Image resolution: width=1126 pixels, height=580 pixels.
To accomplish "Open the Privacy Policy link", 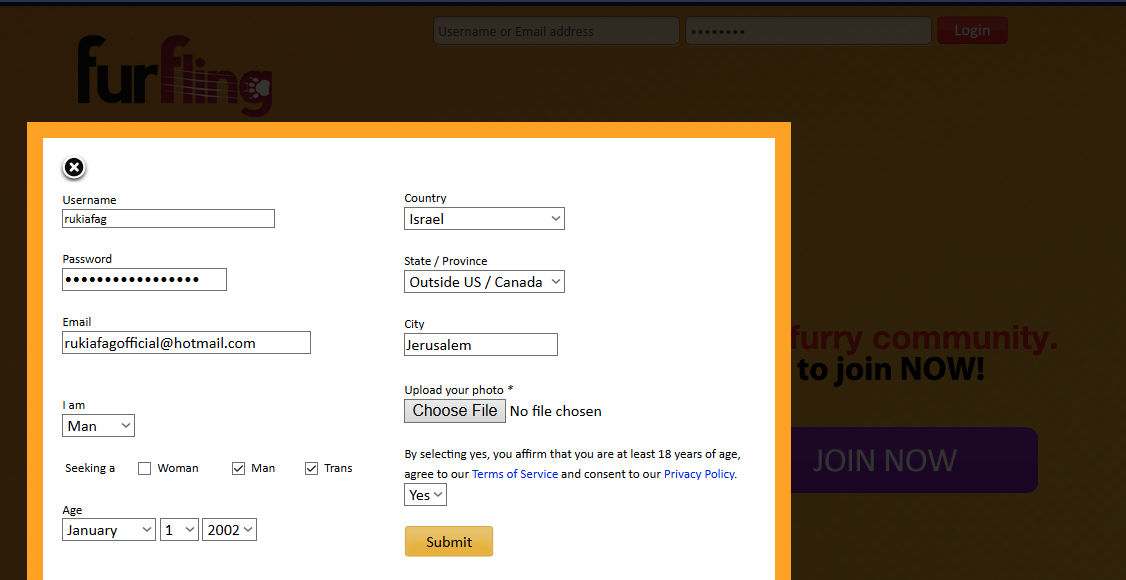I will click(x=699, y=474).
